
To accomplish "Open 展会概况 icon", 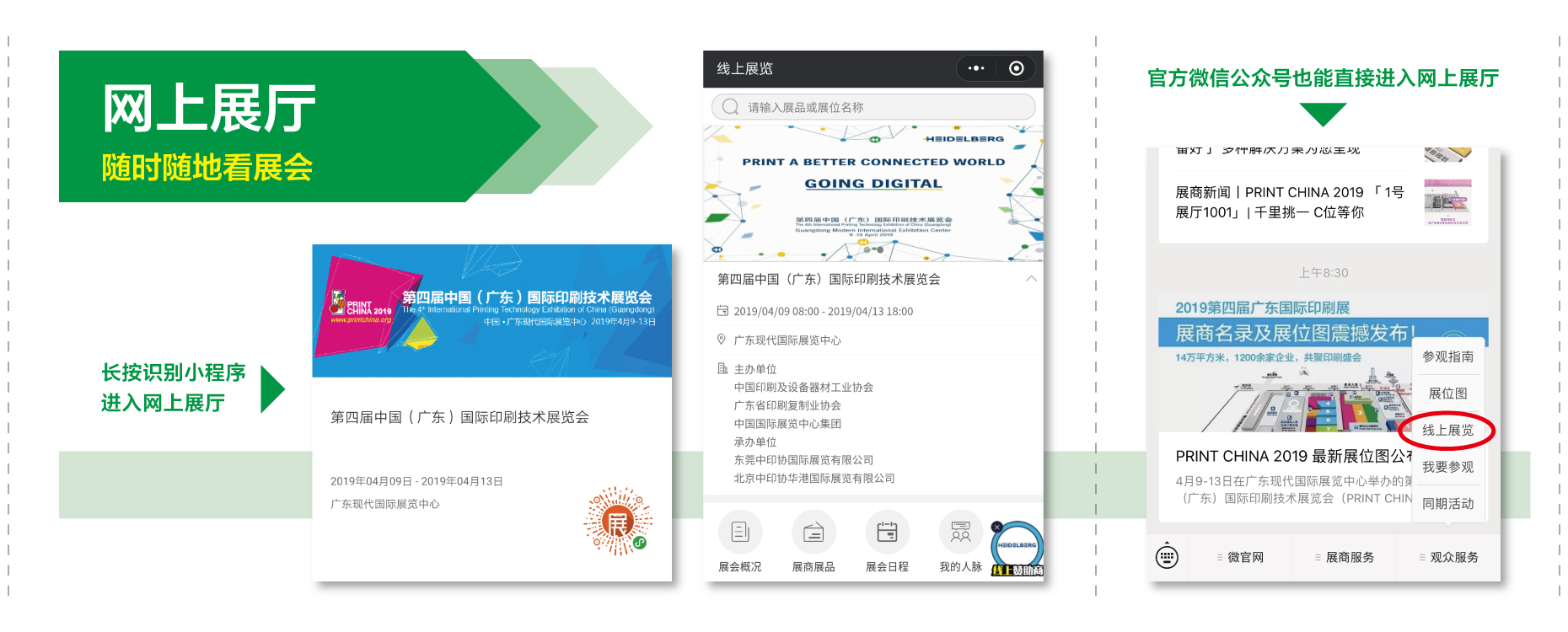I will (740, 533).
